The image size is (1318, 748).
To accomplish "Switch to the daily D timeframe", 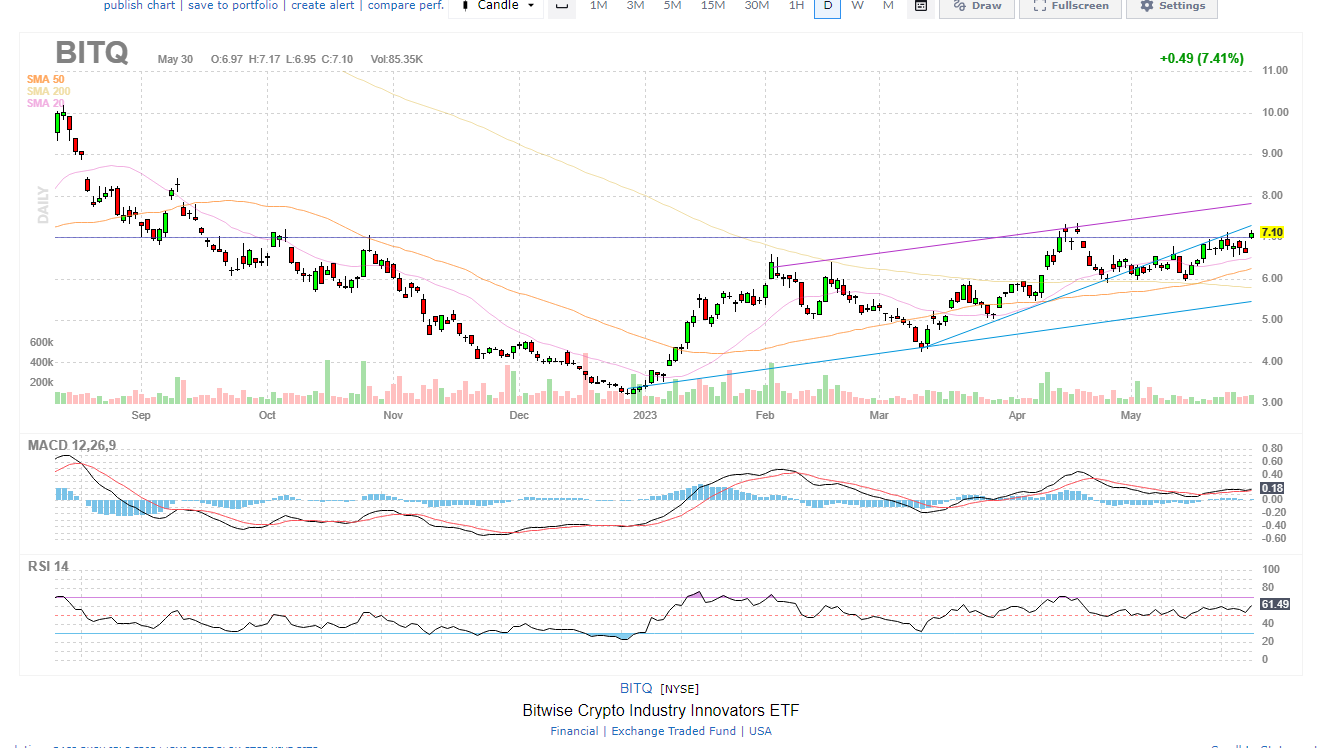I will (x=827, y=6).
